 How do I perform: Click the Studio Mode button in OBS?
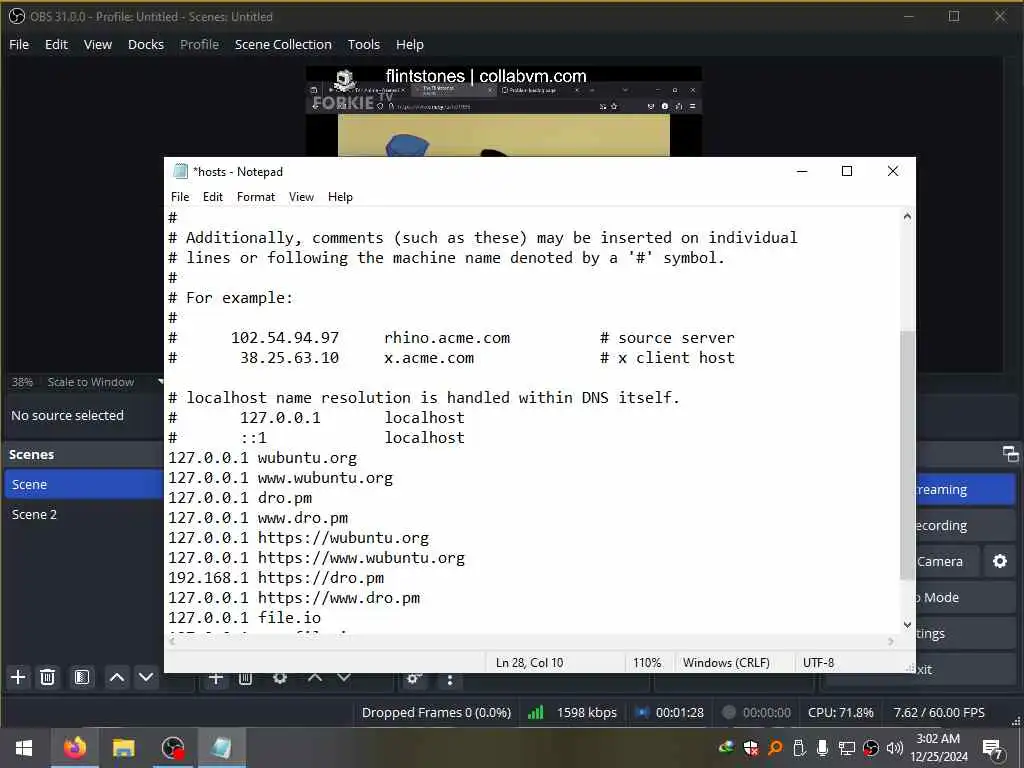tap(965, 597)
